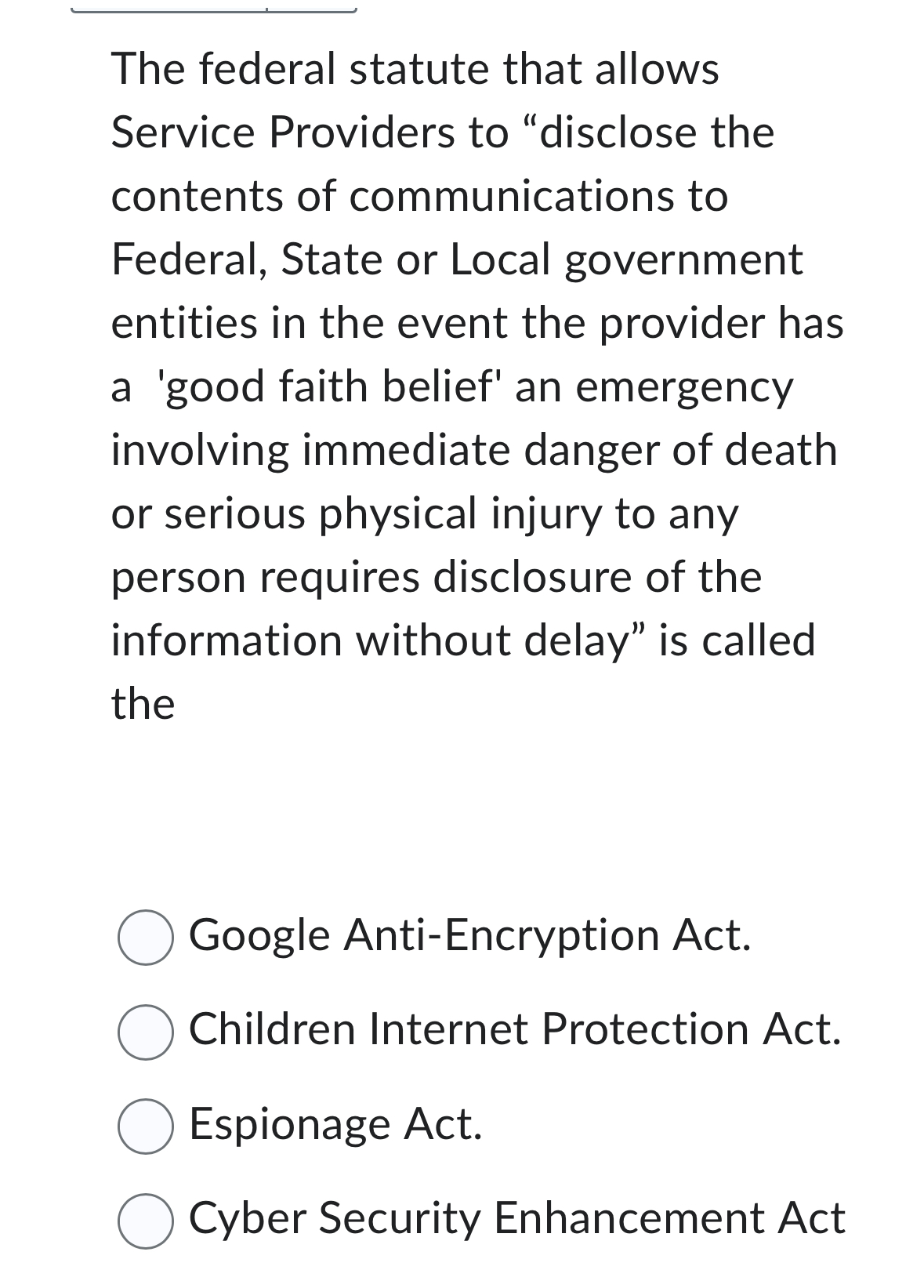Click the partially visible element at top
Screen dimensions: 924x1288
pos(212,9)
